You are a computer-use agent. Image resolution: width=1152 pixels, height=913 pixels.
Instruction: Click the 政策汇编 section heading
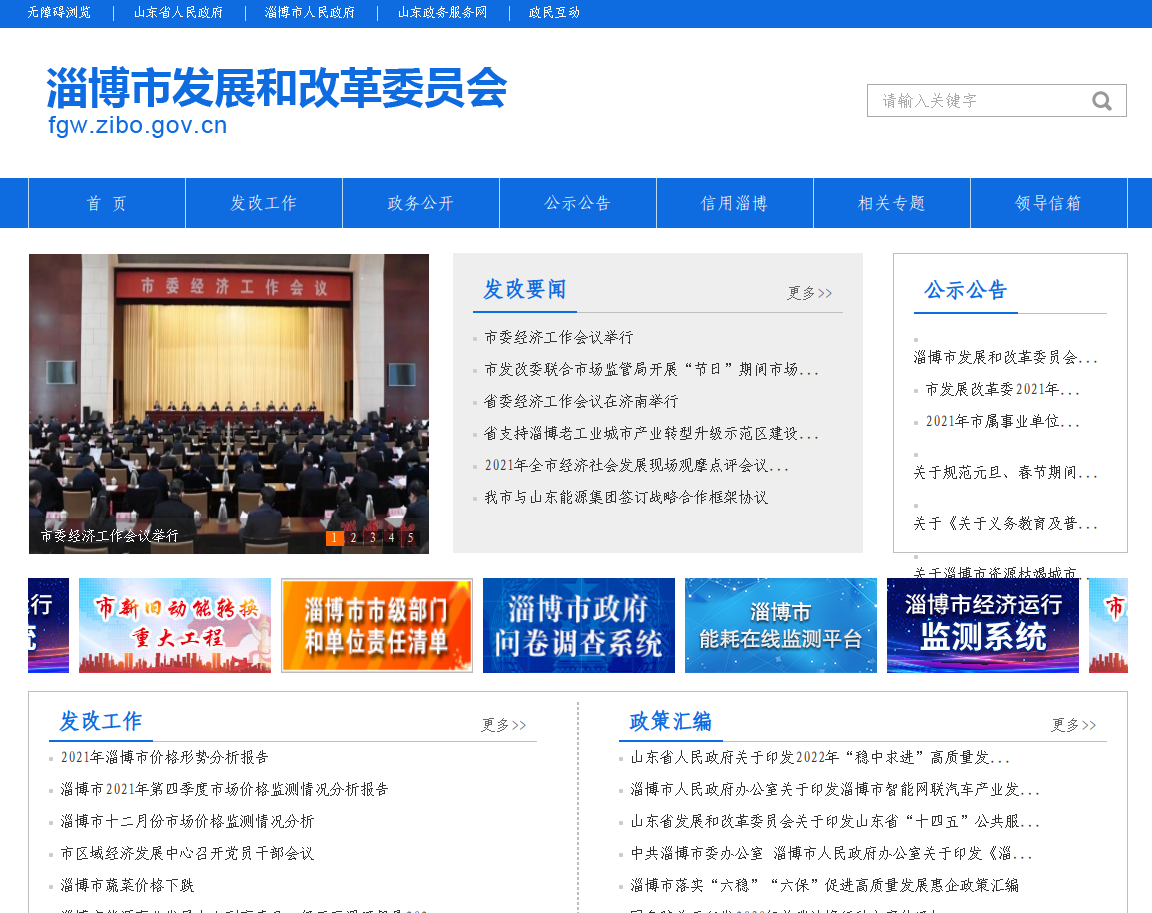click(x=671, y=721)
